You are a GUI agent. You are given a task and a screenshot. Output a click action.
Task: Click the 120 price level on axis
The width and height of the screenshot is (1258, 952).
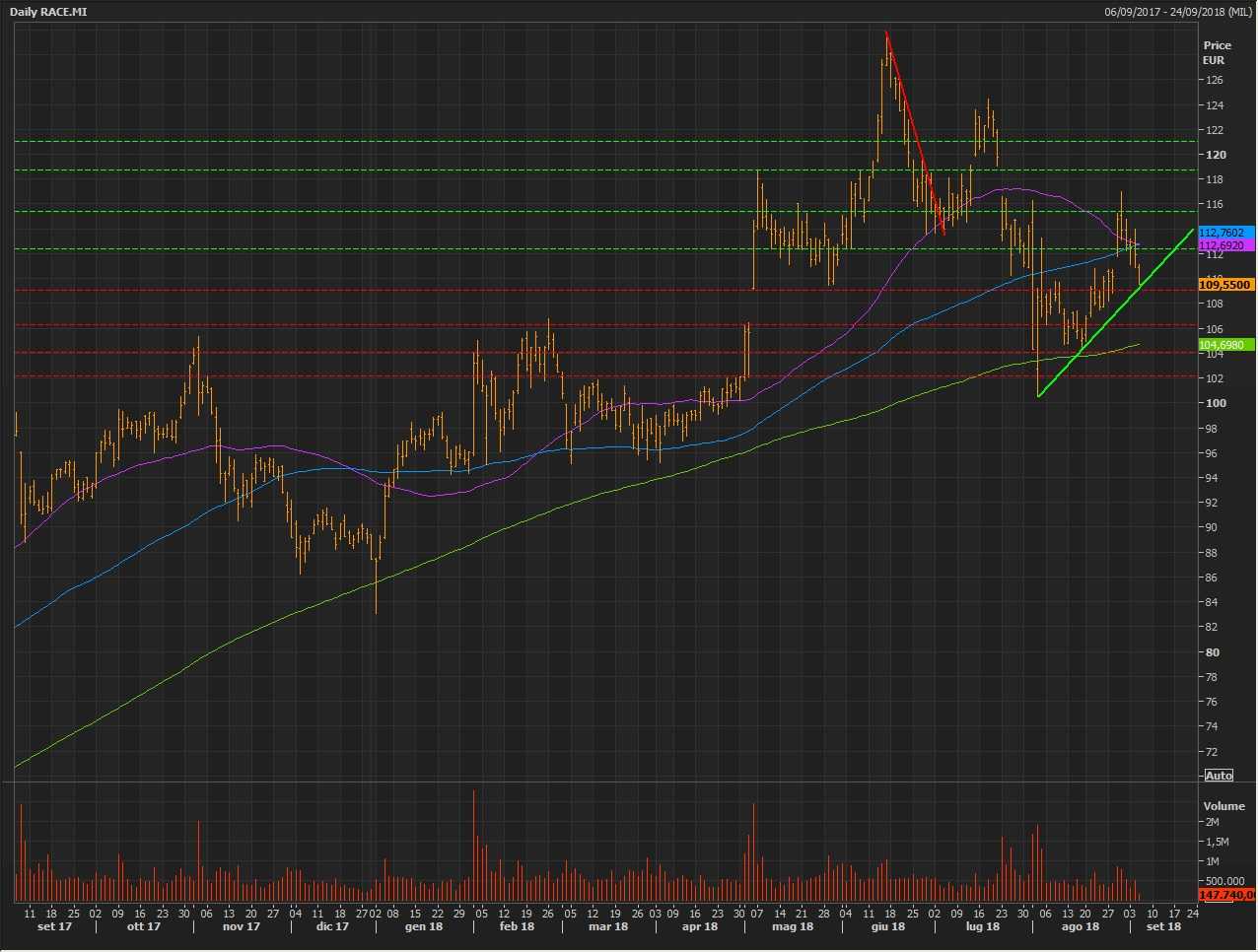tap(1215, 155)
